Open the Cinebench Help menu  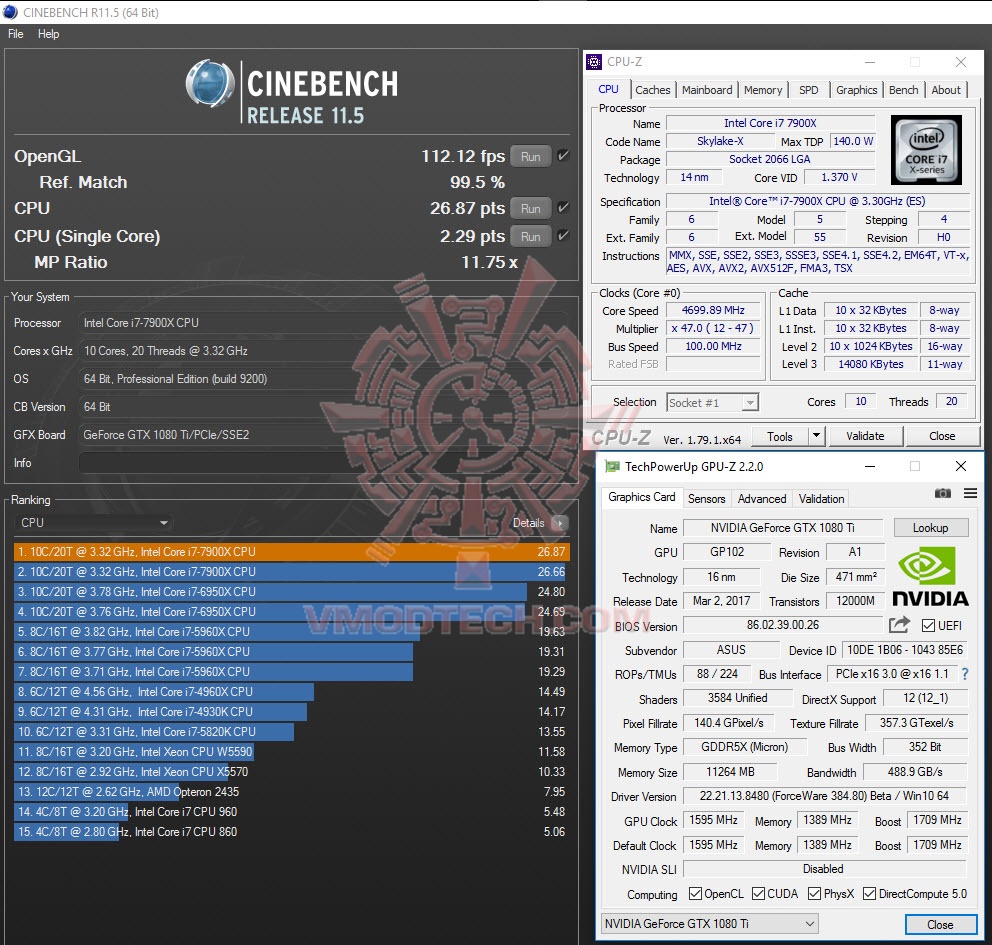(x=49, y=34)
